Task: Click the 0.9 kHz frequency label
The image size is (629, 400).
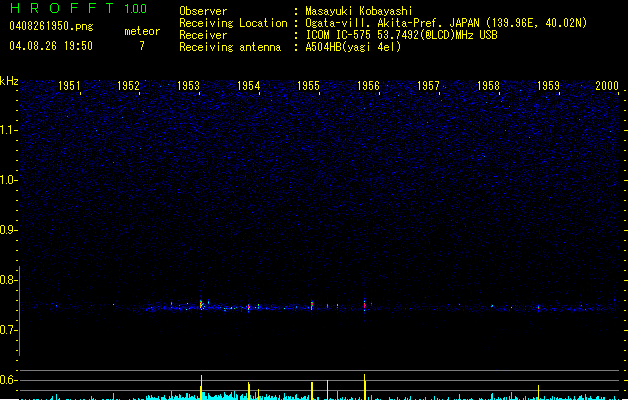Action: pos(9,230)
